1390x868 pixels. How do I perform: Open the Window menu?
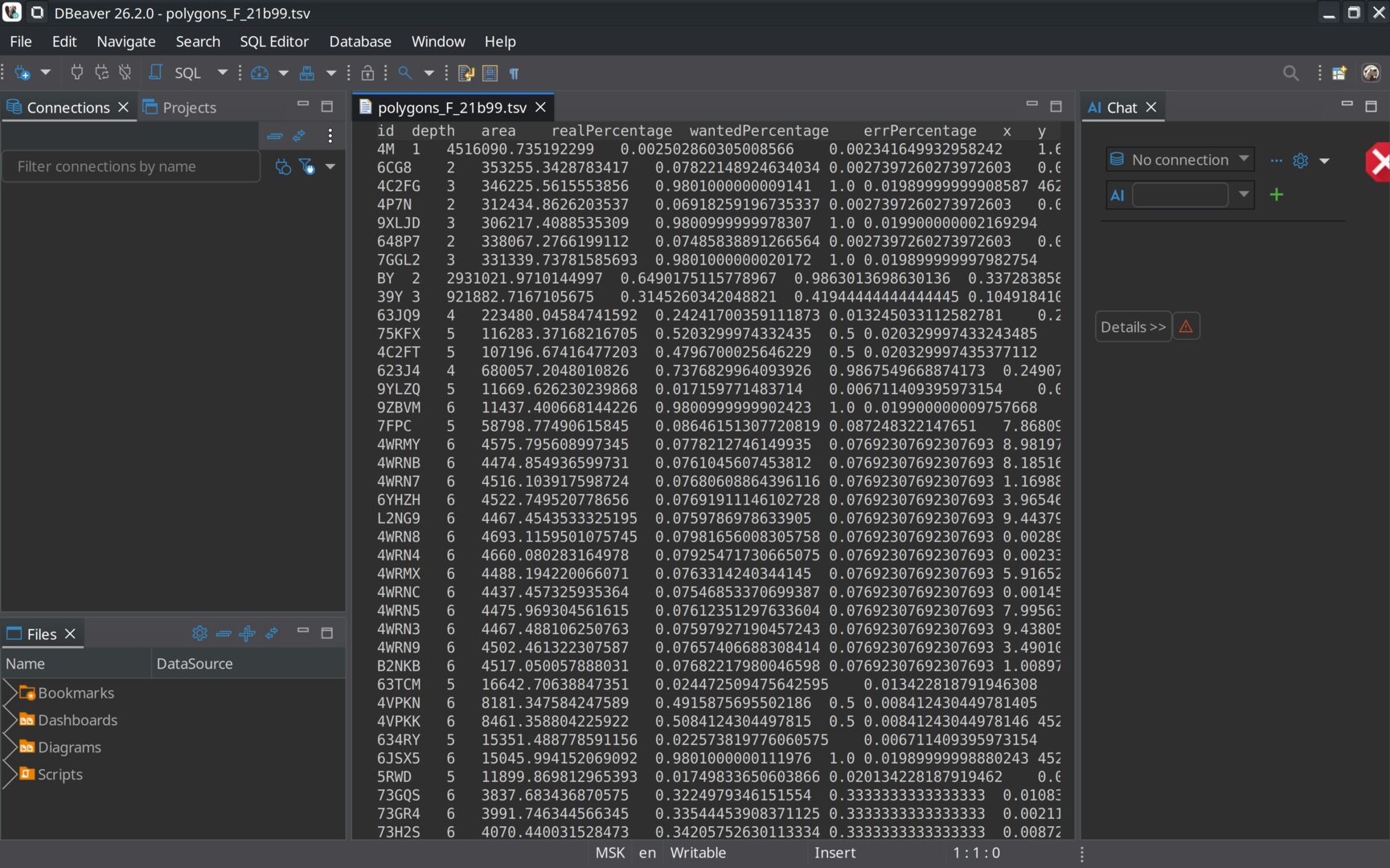coord(438,41)
